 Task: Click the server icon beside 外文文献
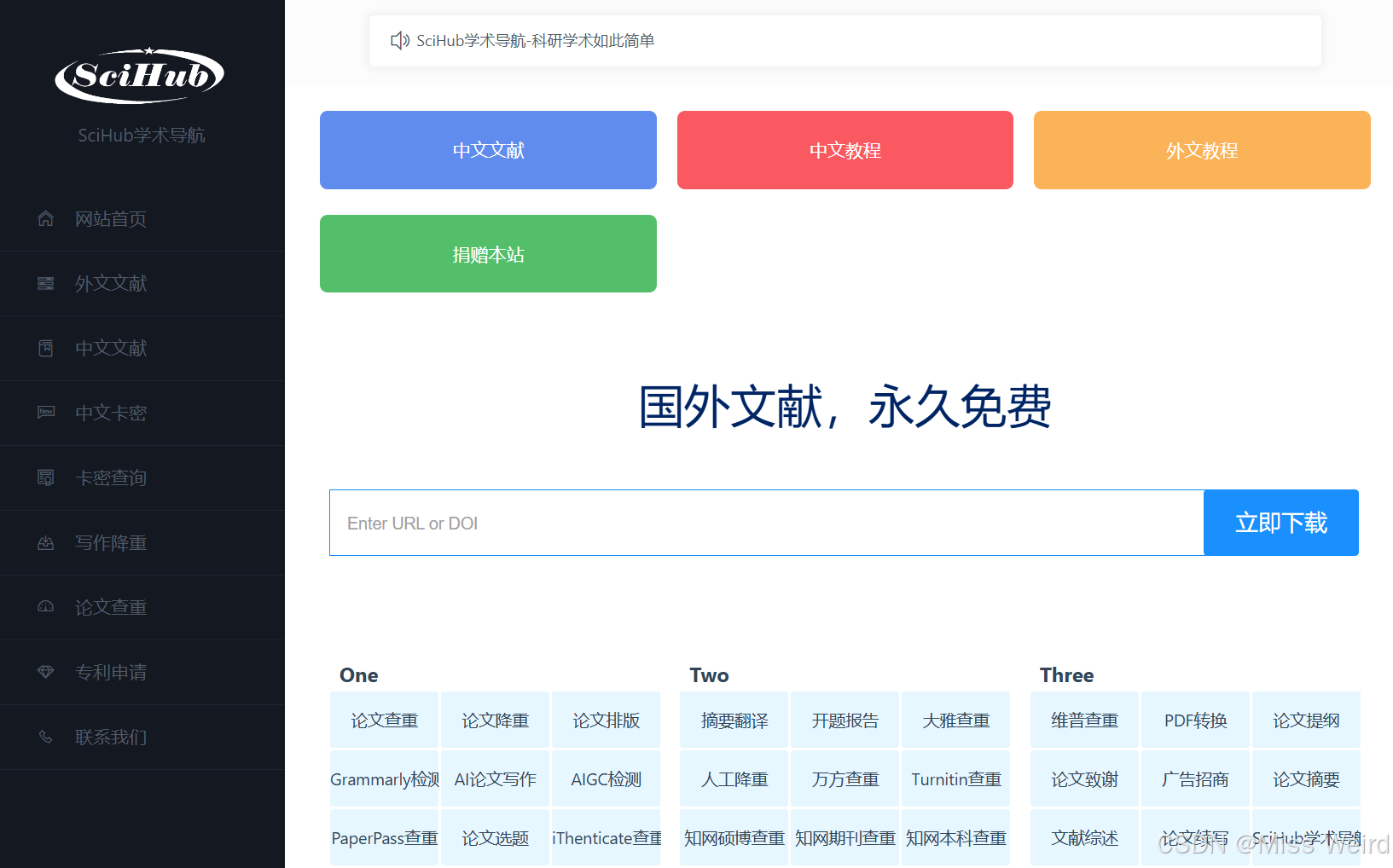click(46, 284)
